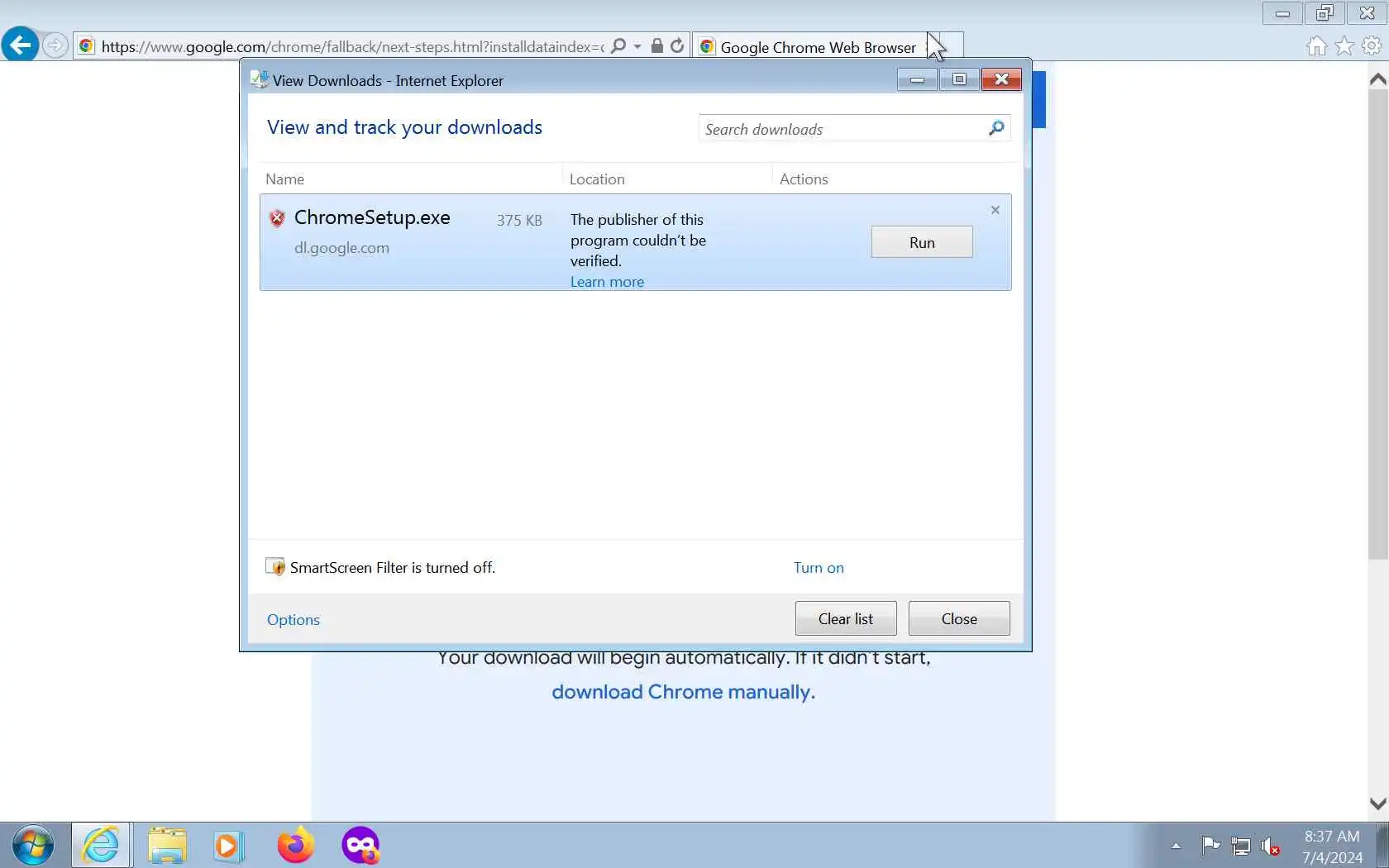This screenshot has width=1389, height=868.
Task: Click the Name column header
Action: [x=285, y=179]
